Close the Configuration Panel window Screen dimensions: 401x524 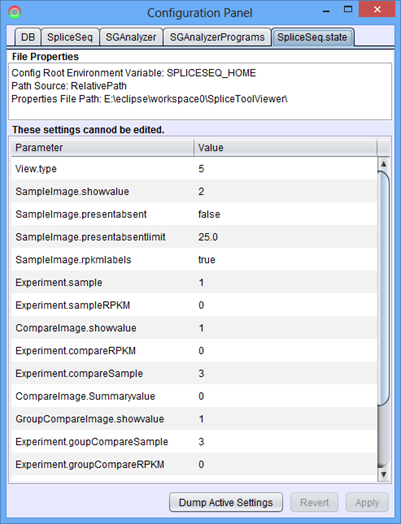377,9
